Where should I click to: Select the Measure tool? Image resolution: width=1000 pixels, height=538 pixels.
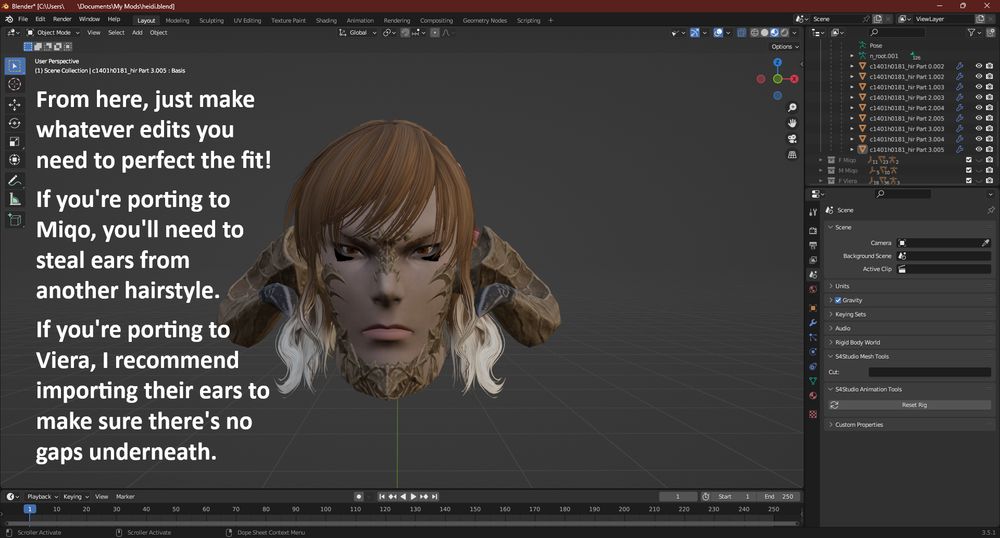(15, 200)
